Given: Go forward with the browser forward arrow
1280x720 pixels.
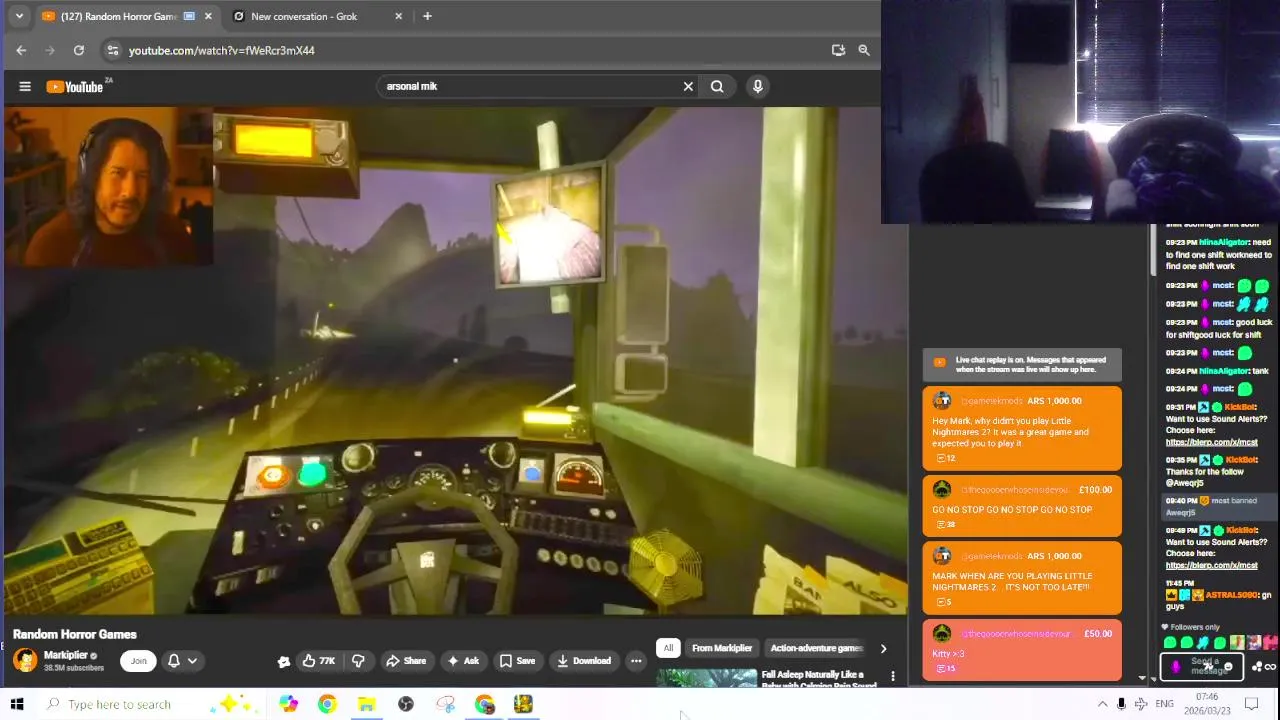Looking at the screenshot, I should tap(50, 50).
